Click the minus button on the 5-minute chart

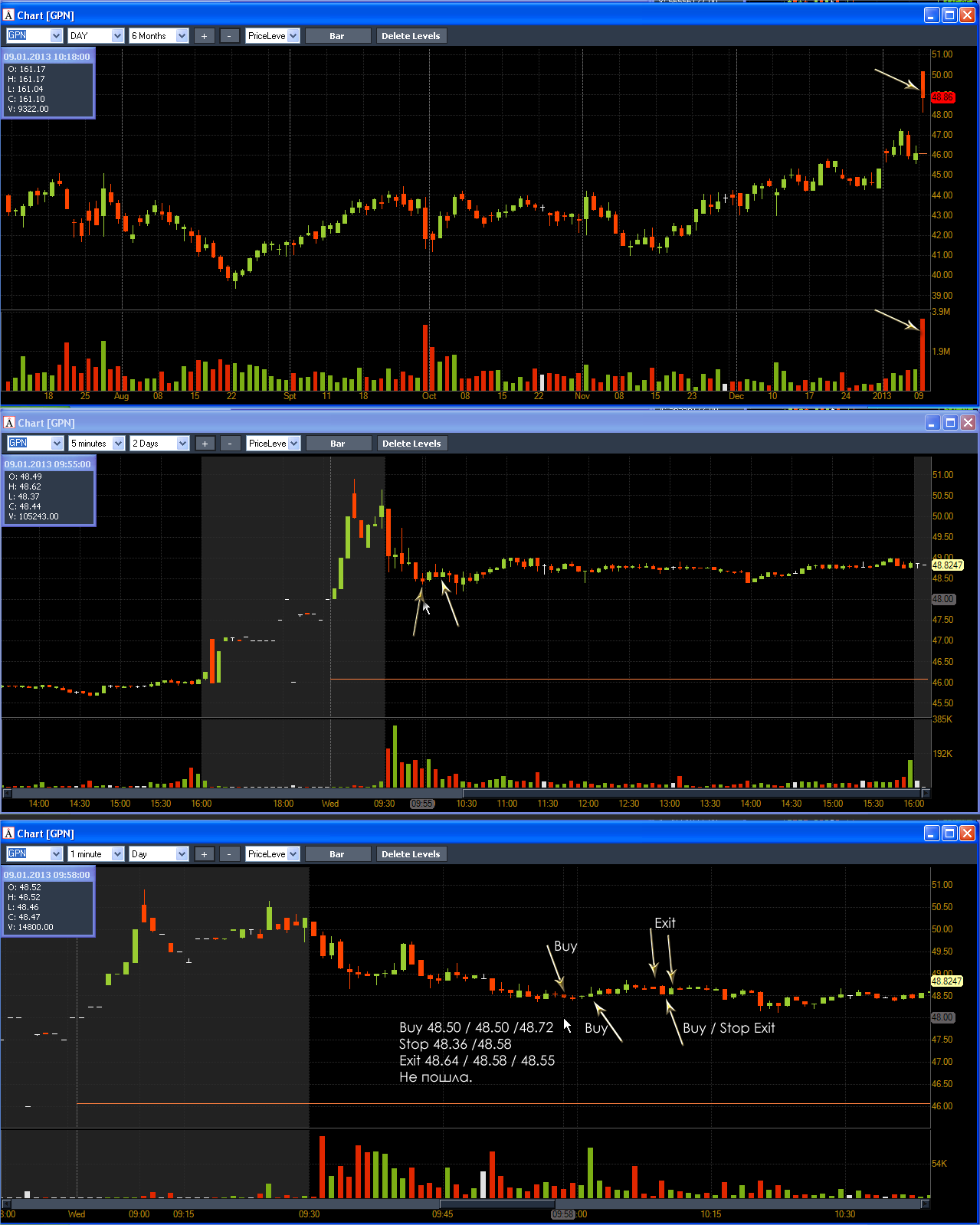[x=230, y=444]
